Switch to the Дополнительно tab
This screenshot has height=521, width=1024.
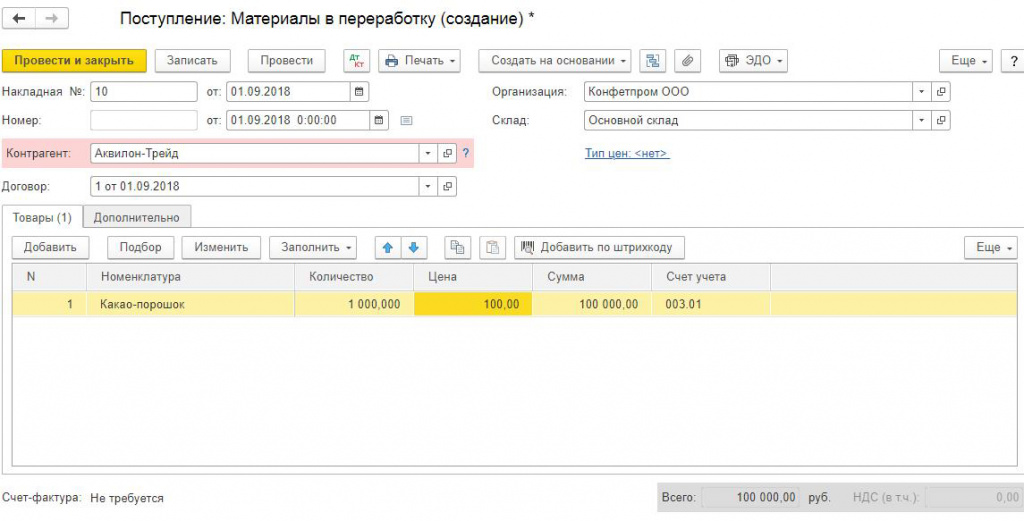click(x=137, y=217)
